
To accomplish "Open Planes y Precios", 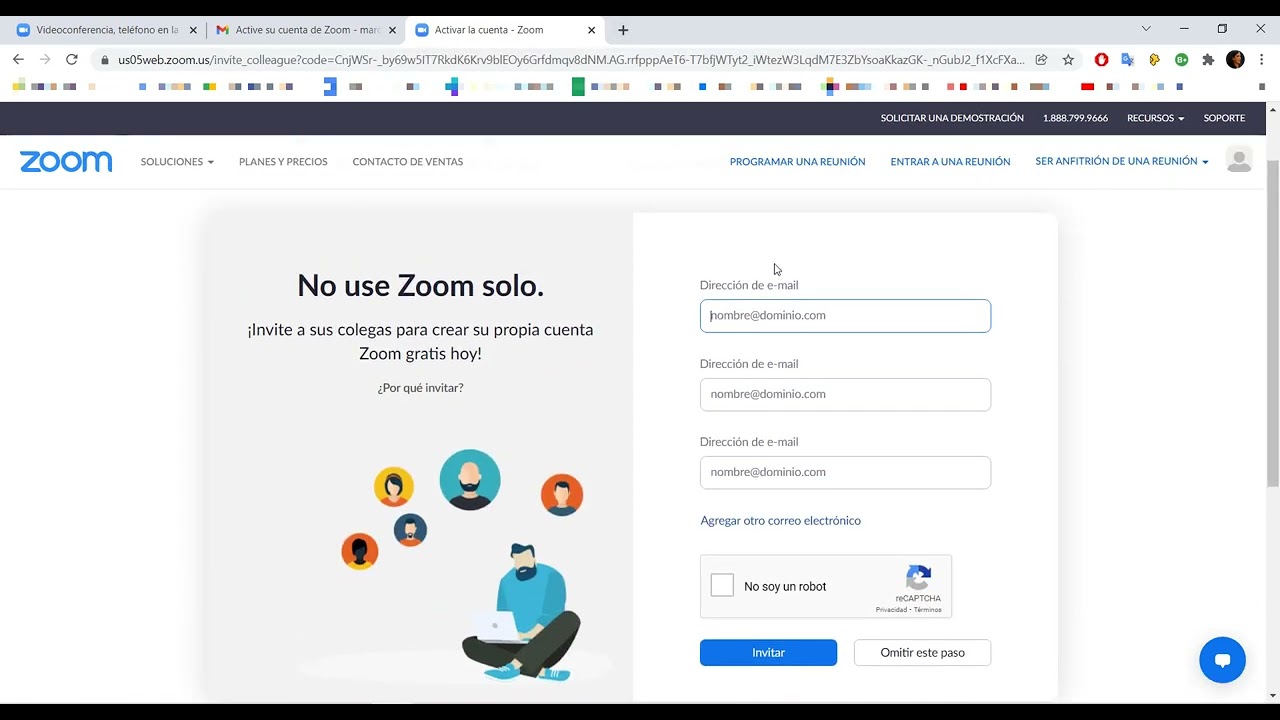I will pyautogui.click(x=283, y=162).
